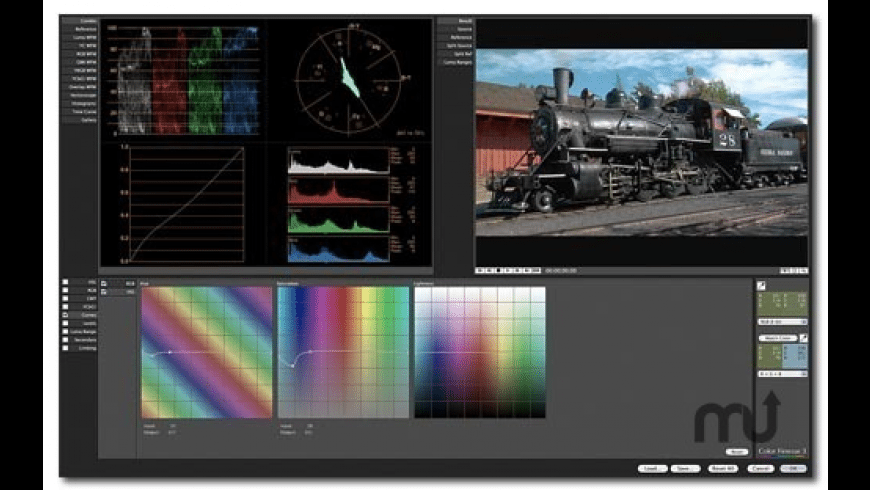The height and width of the screenshot is (490, 870).
Task: Click the OK button
Action: coord(793,468)
